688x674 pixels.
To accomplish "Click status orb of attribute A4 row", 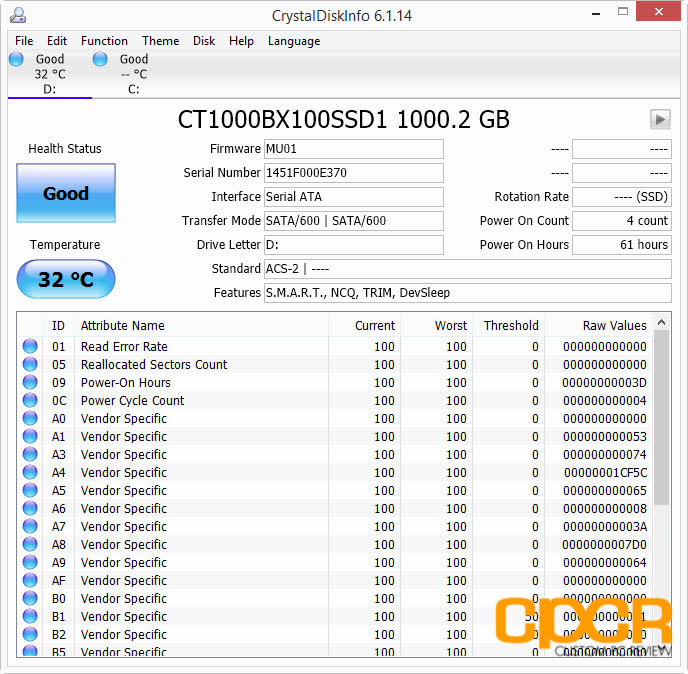I will point(30,472).
